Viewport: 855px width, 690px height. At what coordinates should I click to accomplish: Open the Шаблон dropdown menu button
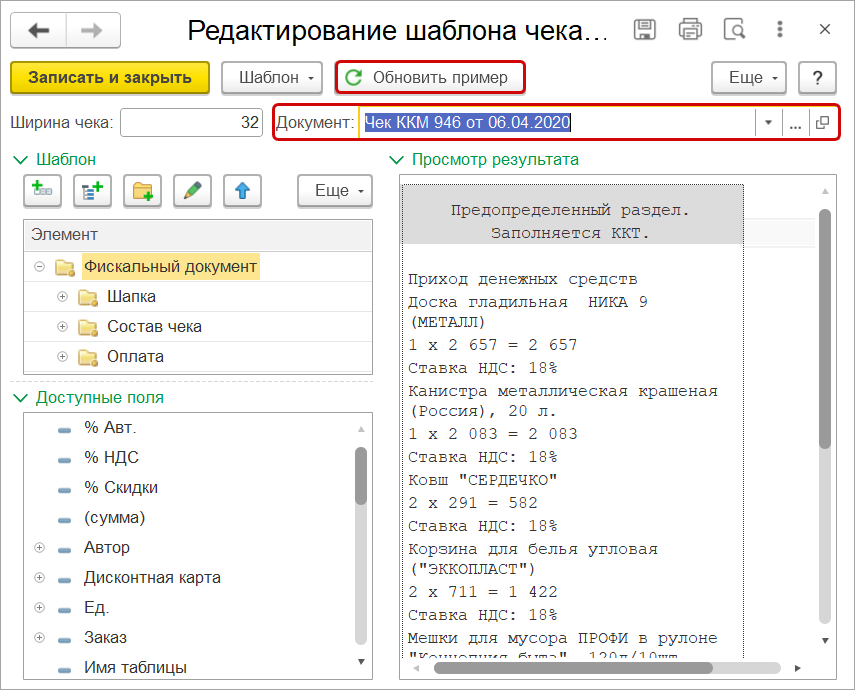coord(272,77)
